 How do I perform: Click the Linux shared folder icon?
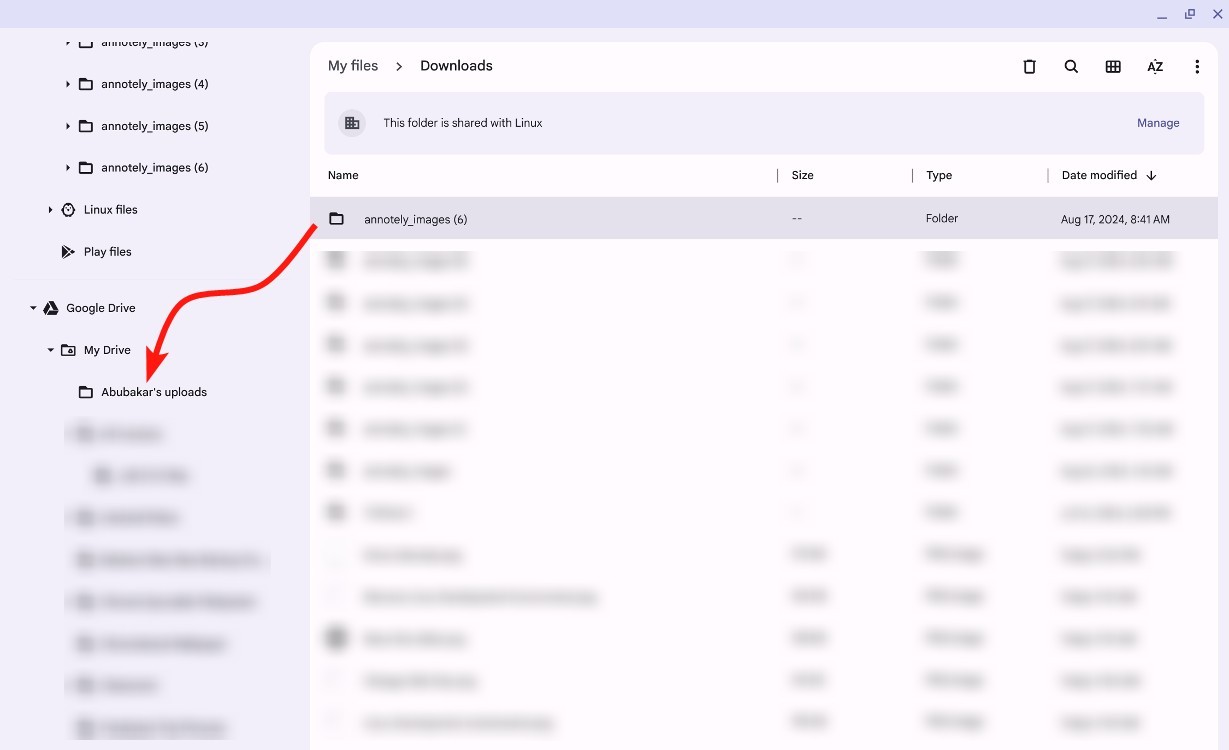(352, 123)
